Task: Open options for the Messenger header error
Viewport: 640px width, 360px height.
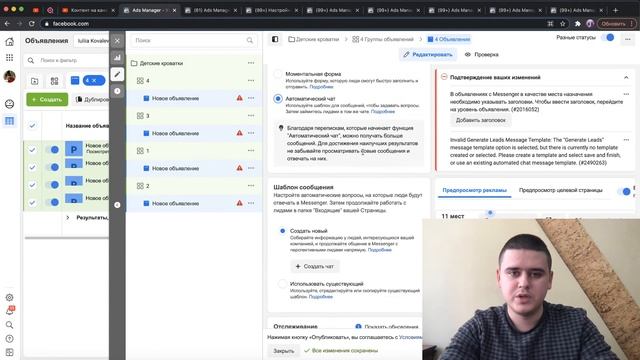Action: click(626, 94)
